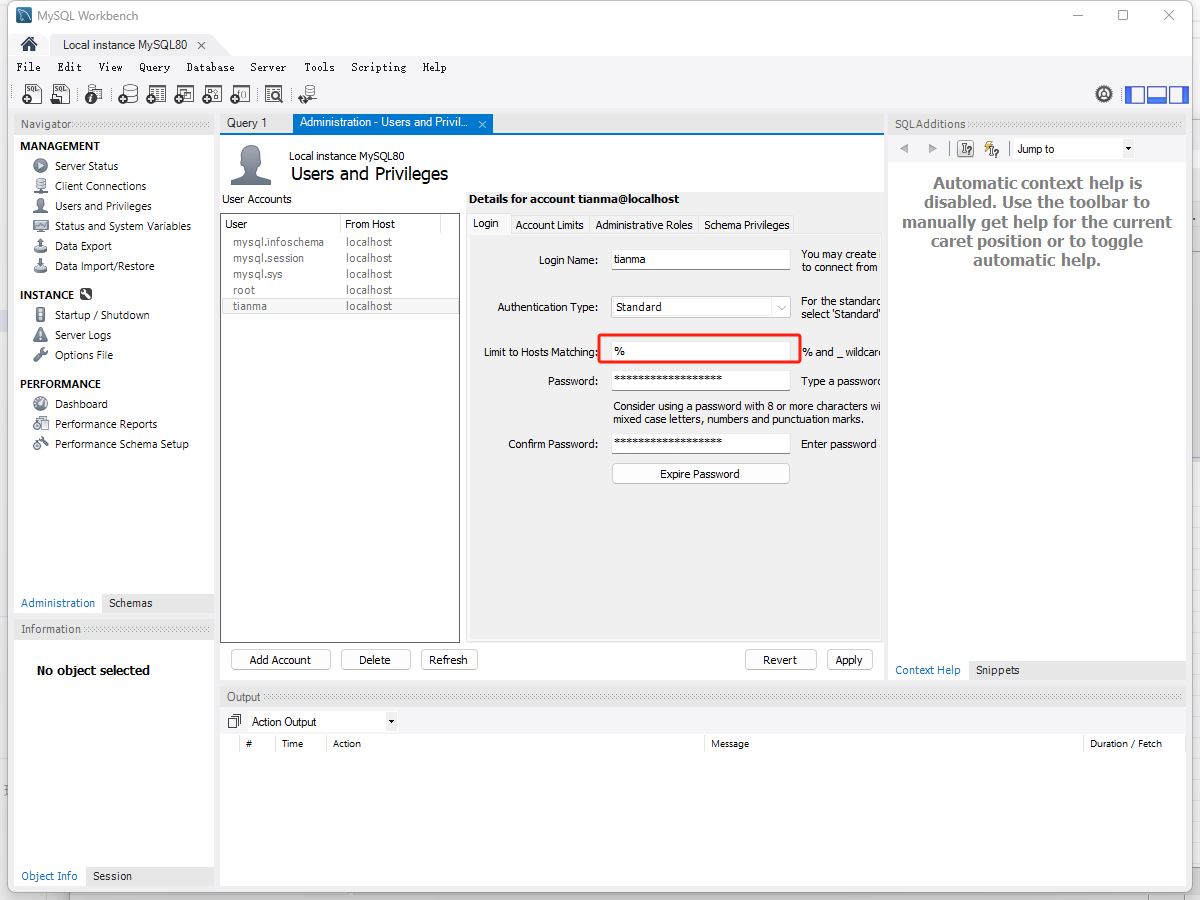The height and width of the screenshot is (900, 1200).
Task: Switch to Account Limits tab
Action: (x=549, y=225)
